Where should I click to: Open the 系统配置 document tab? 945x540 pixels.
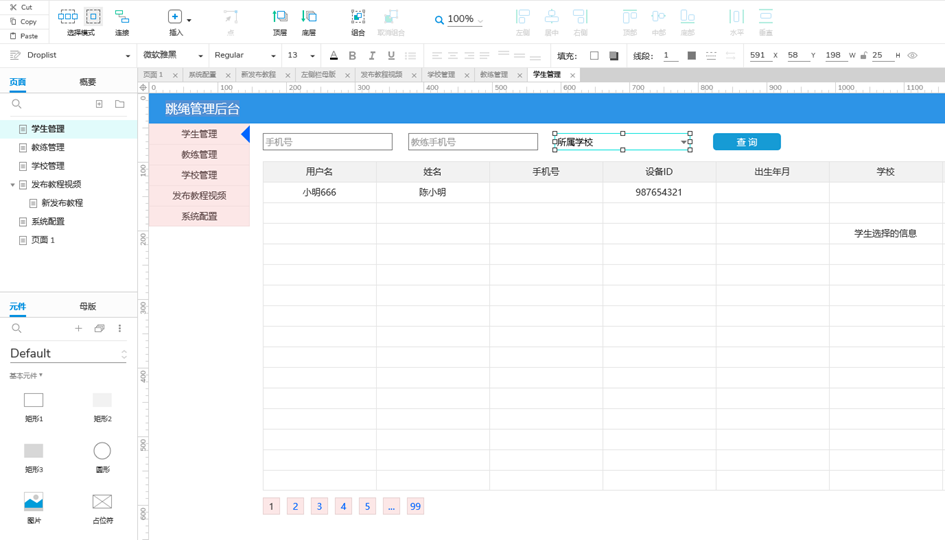202,75
